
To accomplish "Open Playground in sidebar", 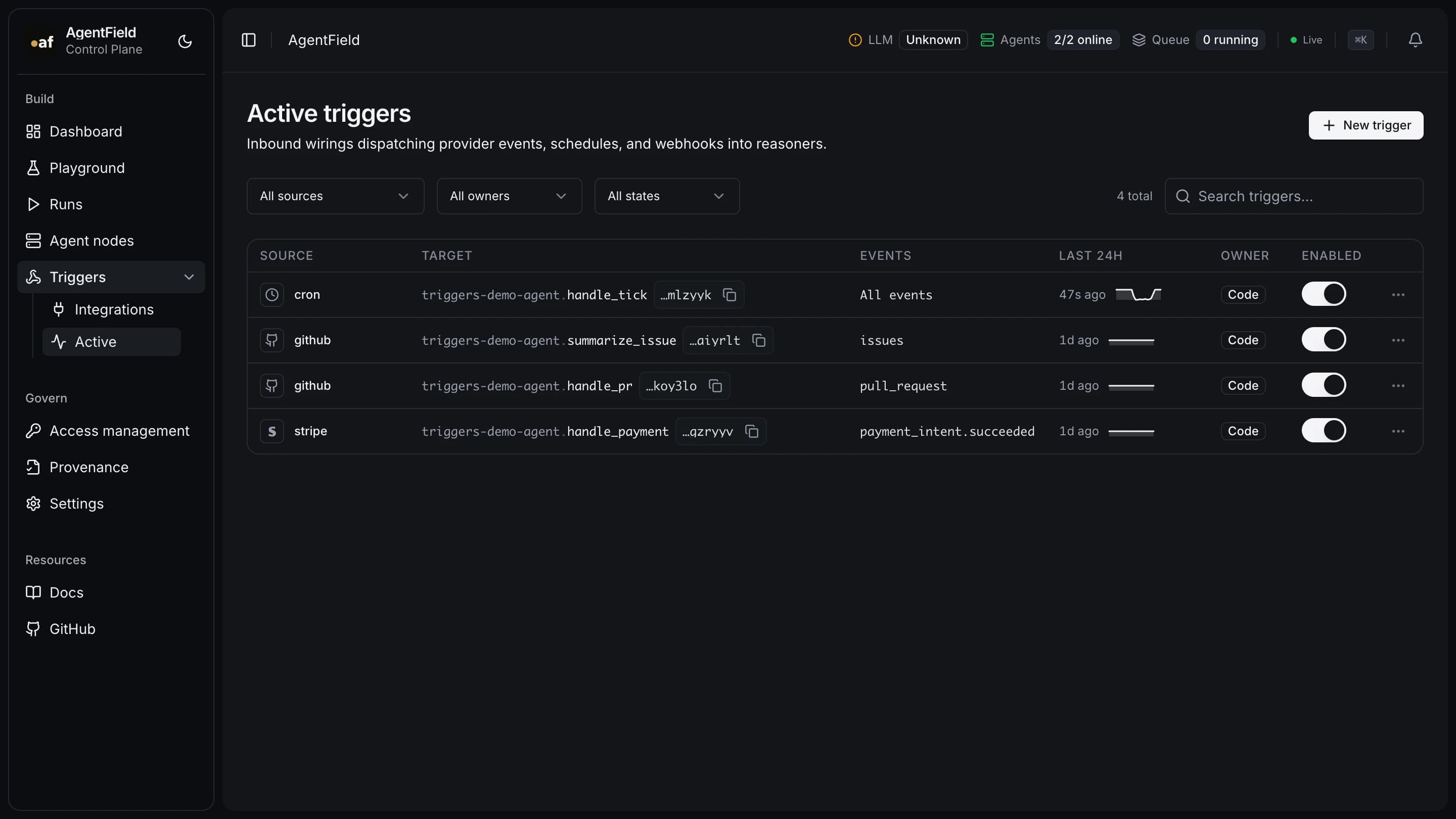I will click(111, 168).
